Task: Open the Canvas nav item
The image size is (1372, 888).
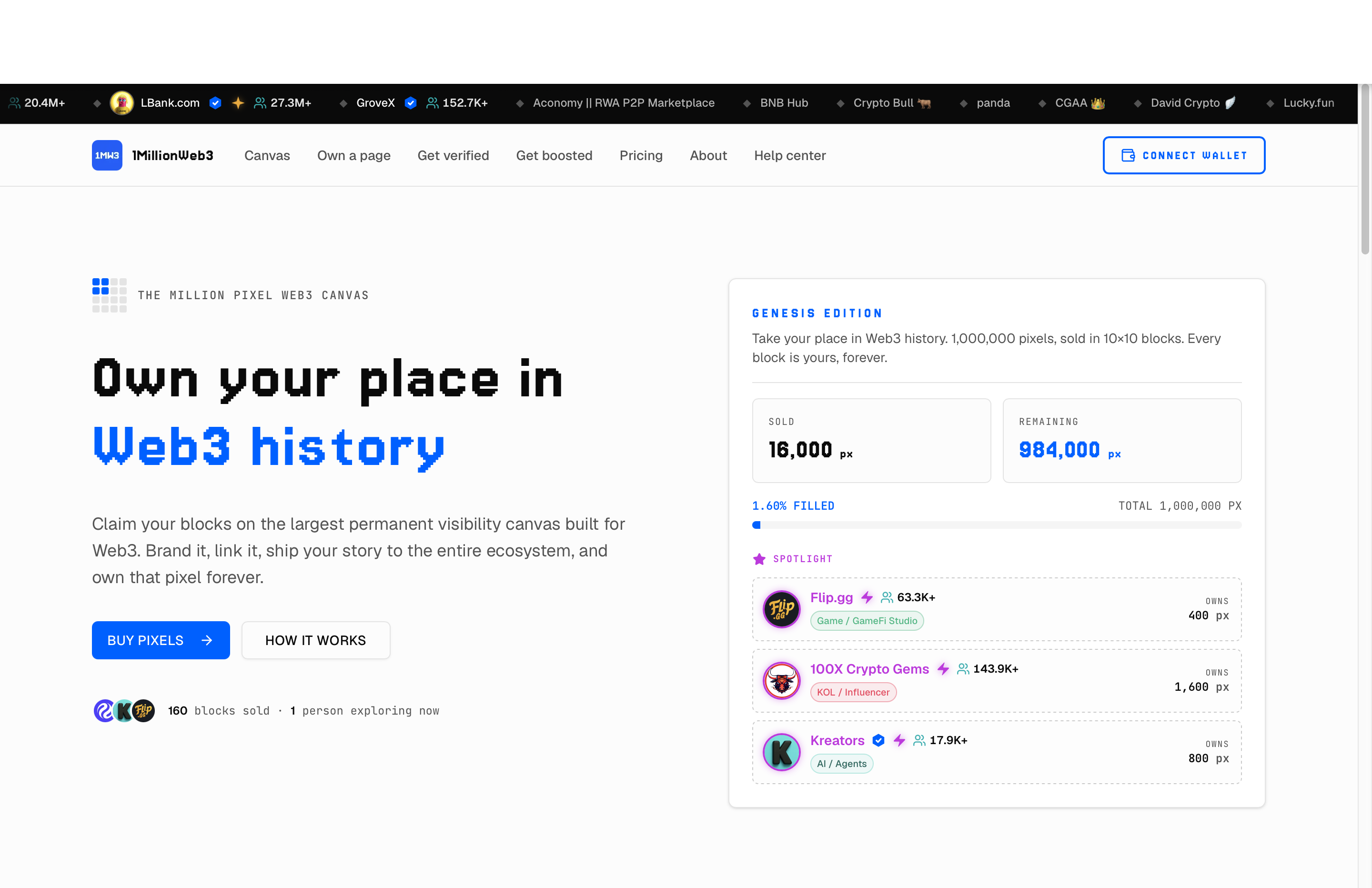Action: tap(267, 155)
